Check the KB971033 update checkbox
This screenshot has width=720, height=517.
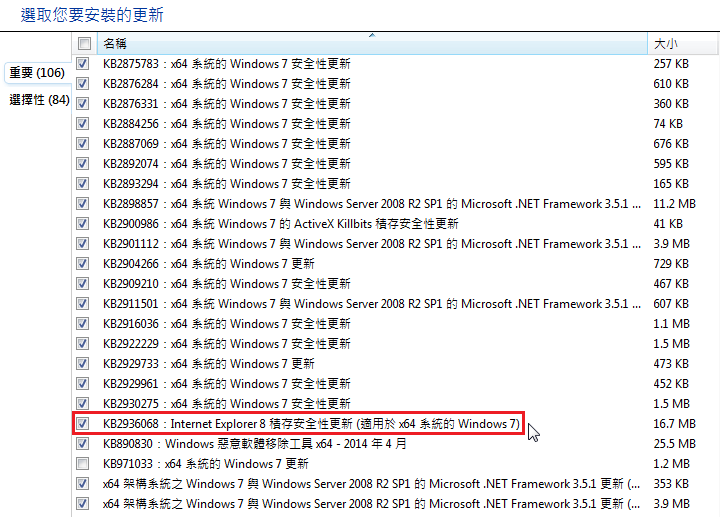[83, 464]
